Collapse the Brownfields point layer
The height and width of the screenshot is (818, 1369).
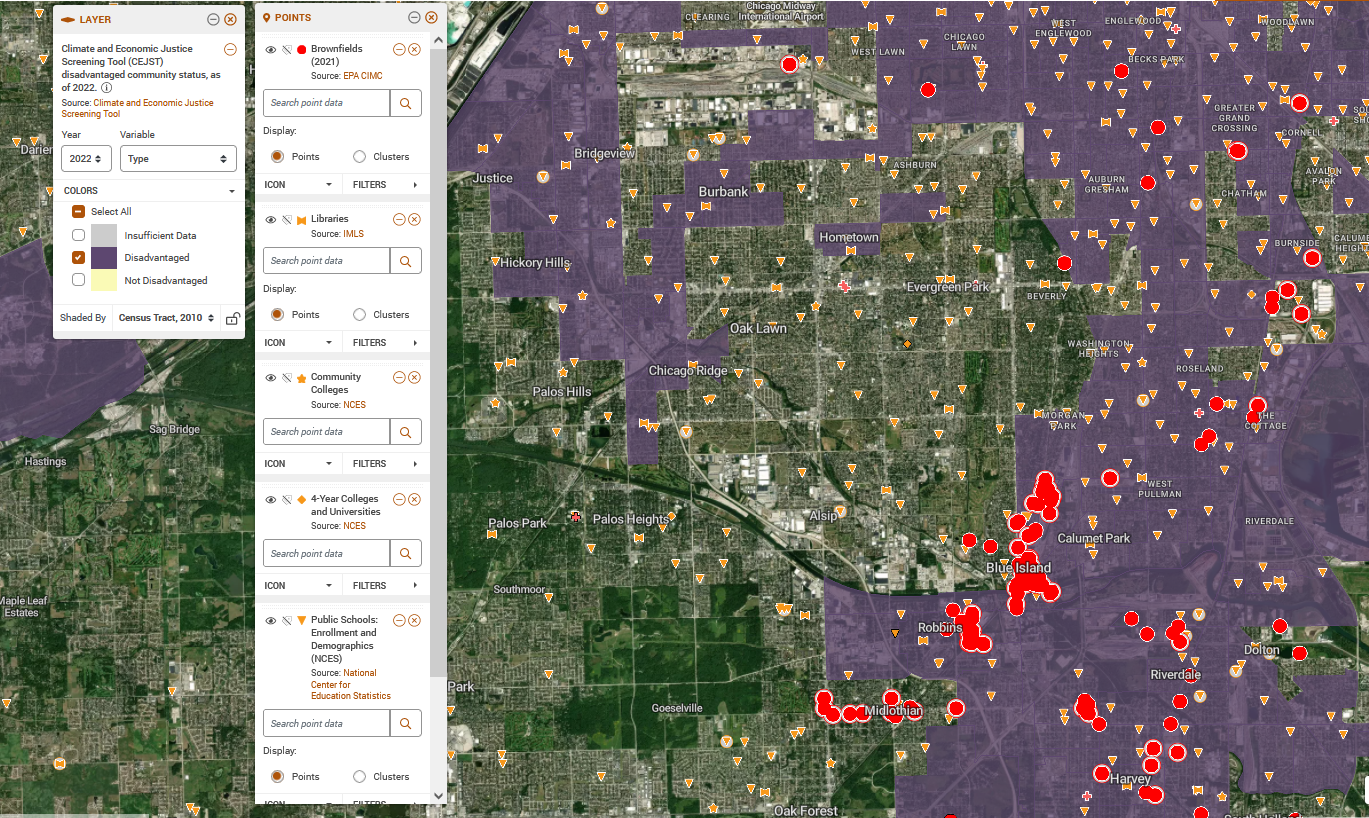pyautogui.click(x=399, y=49)
